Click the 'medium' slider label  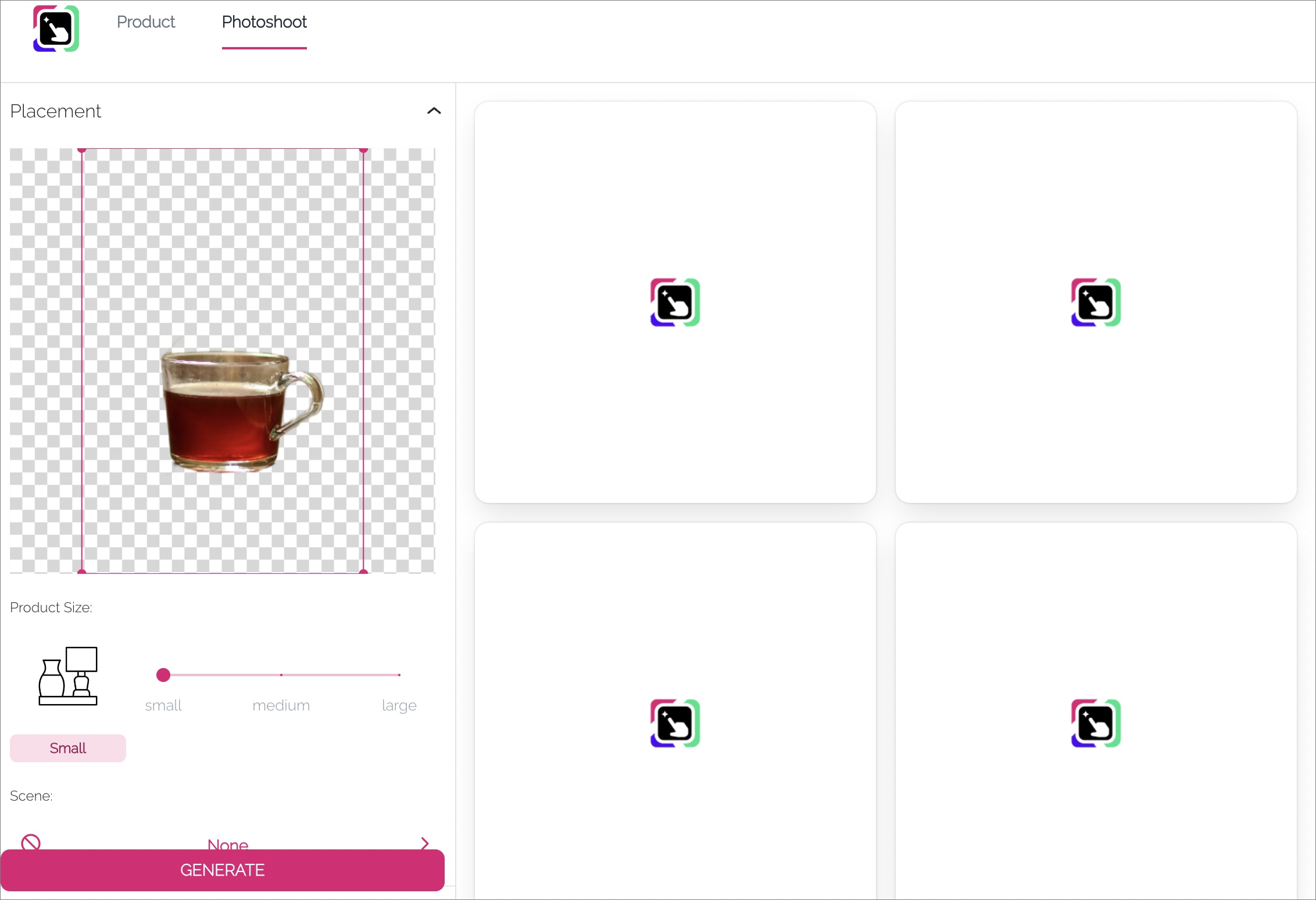click(281, 705)
